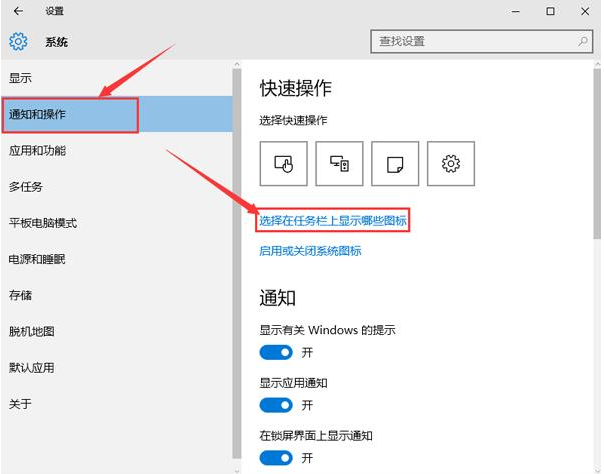Click the magnifier icon in the search box
Viewport: 604px width, 474px height.
583,41
